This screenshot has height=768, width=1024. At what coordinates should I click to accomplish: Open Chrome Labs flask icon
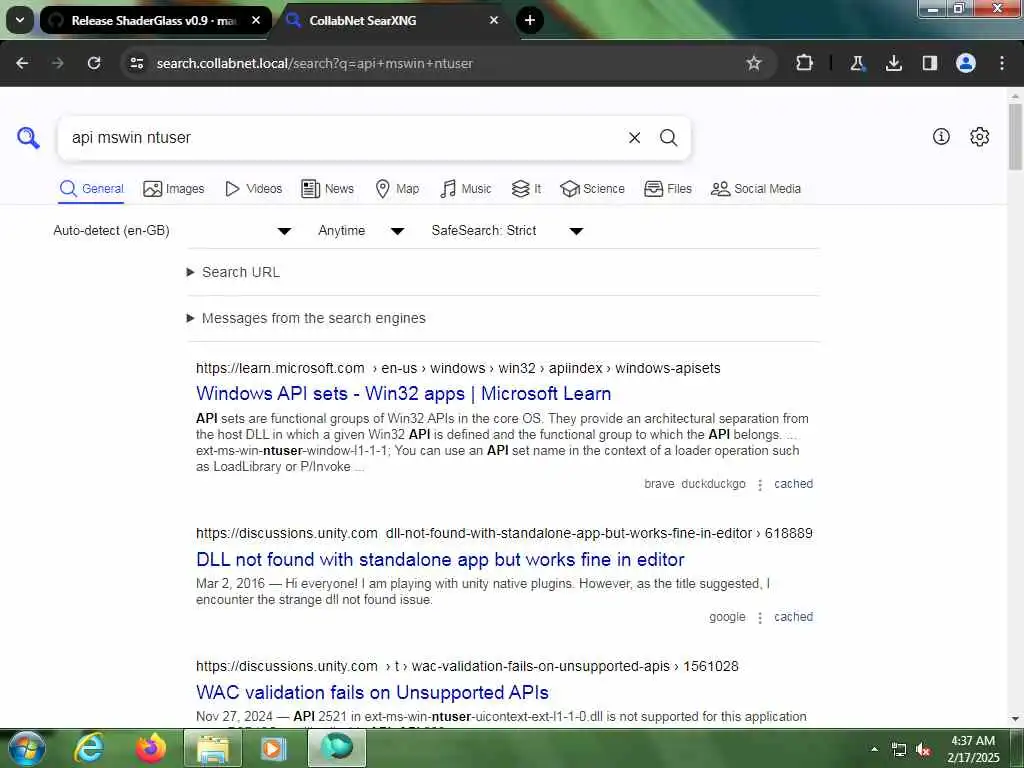857,63
